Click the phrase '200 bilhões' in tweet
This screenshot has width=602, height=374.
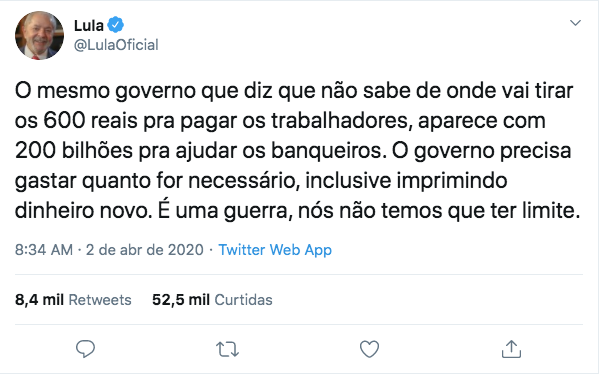point(74,151)
